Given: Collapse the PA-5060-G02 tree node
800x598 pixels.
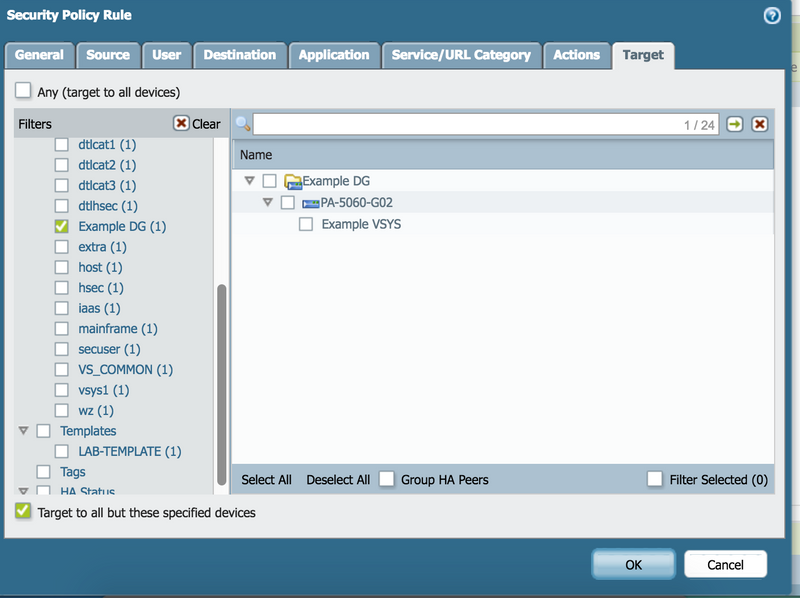Looking at the screenshot, I should (268, 203).
